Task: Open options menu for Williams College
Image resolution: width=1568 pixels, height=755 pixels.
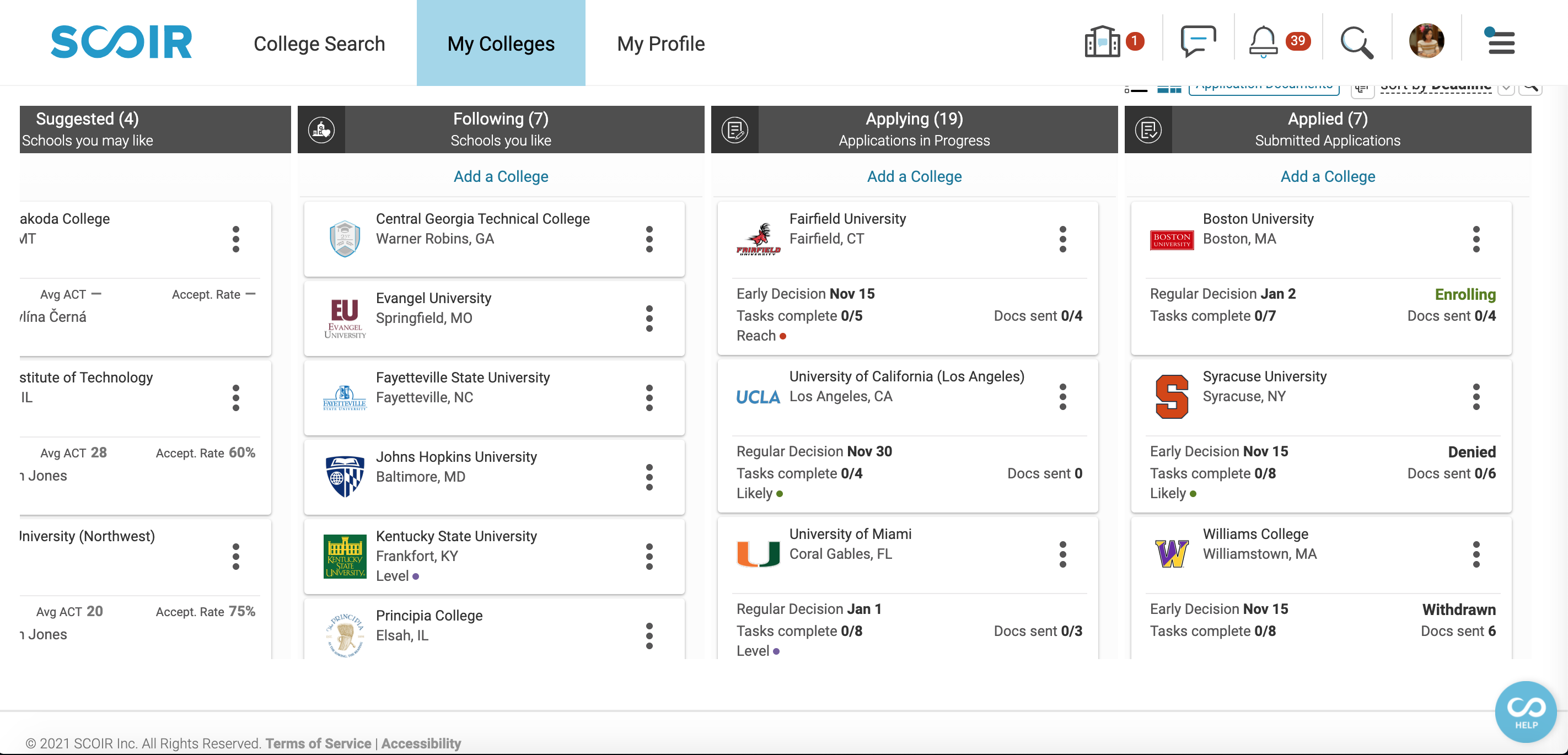Action: (1476, 554)
